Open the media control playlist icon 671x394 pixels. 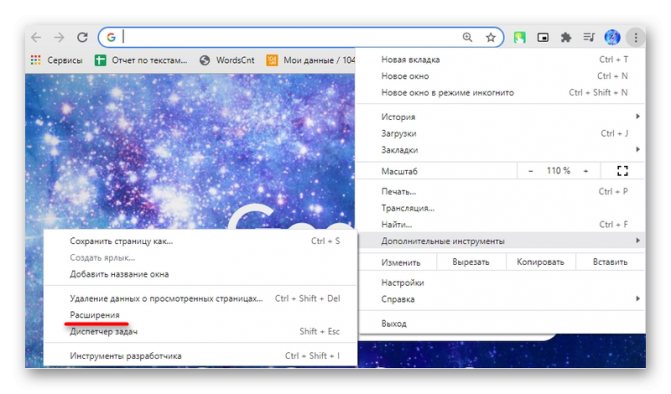coord(589,38)
